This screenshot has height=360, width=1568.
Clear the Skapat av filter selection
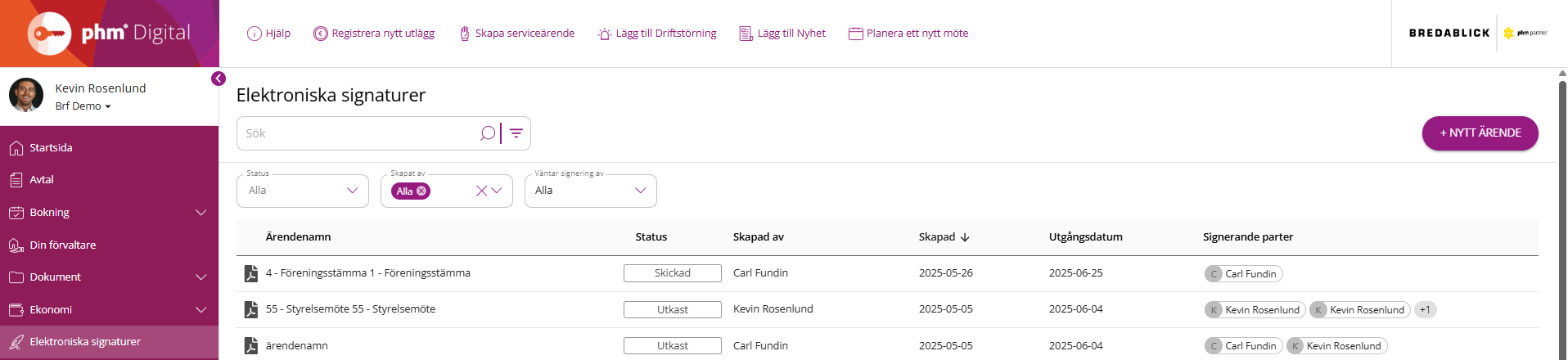pyautogui.click(x=481, y=191)
